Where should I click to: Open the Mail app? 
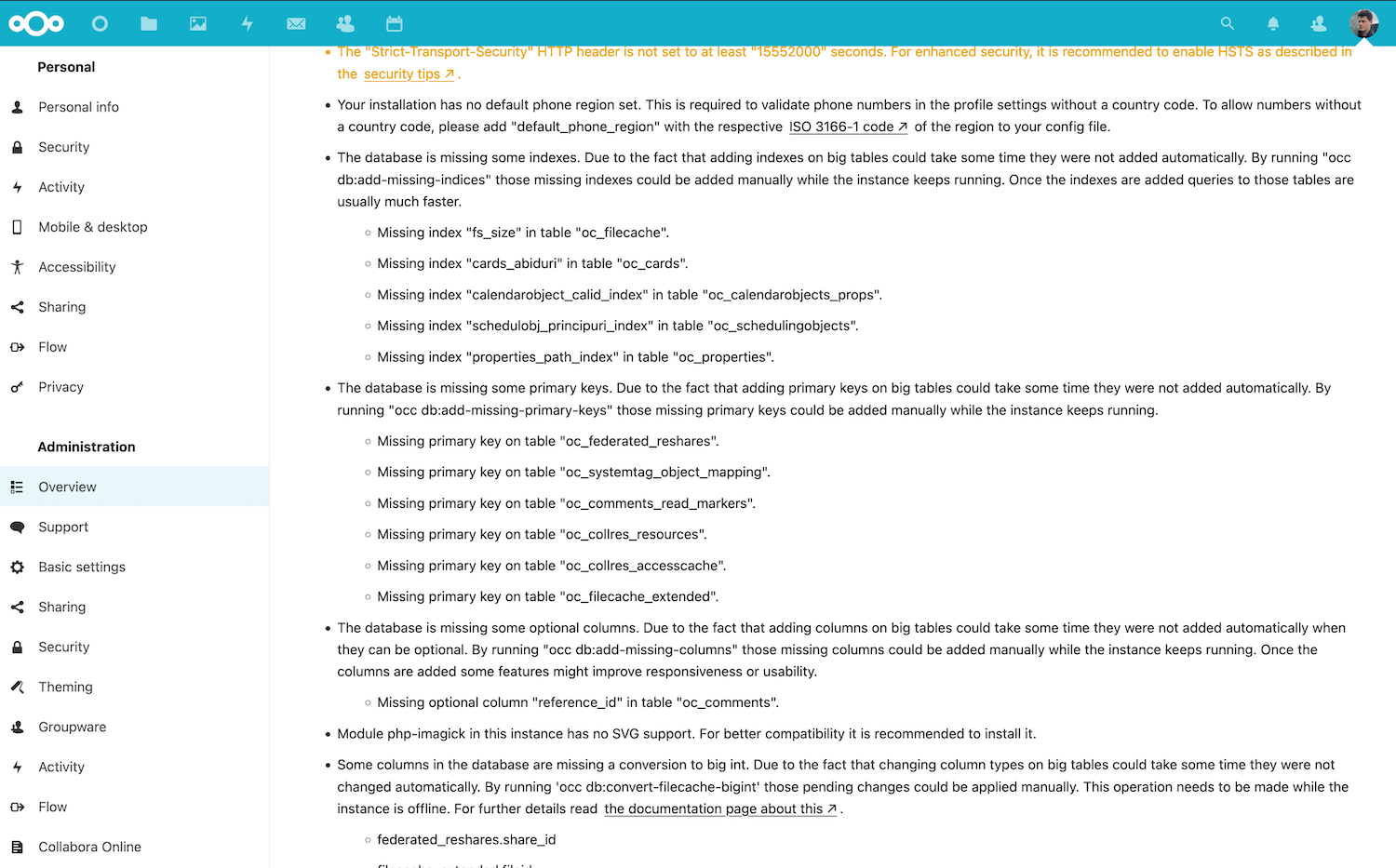pos(296,23)
